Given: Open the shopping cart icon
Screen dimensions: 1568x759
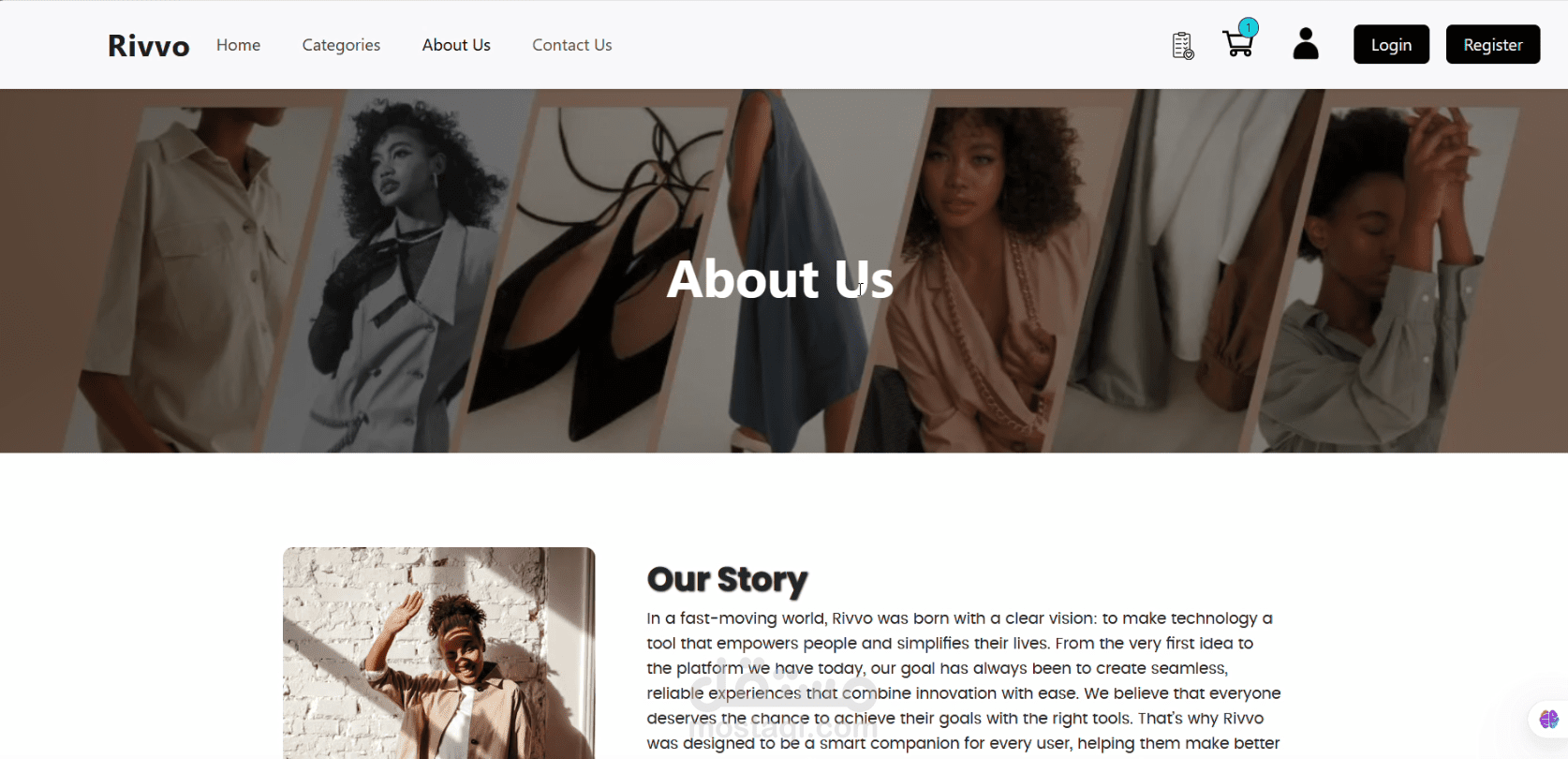Looking at the screenshot, I should [1237, 44].
